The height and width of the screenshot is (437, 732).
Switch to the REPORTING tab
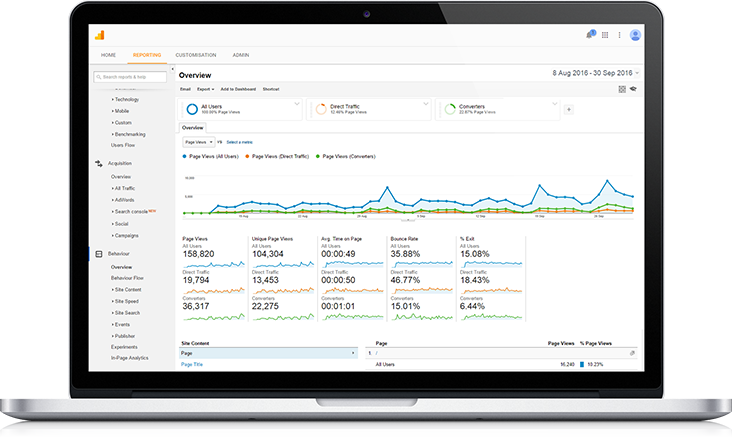[x=147, y=55]
